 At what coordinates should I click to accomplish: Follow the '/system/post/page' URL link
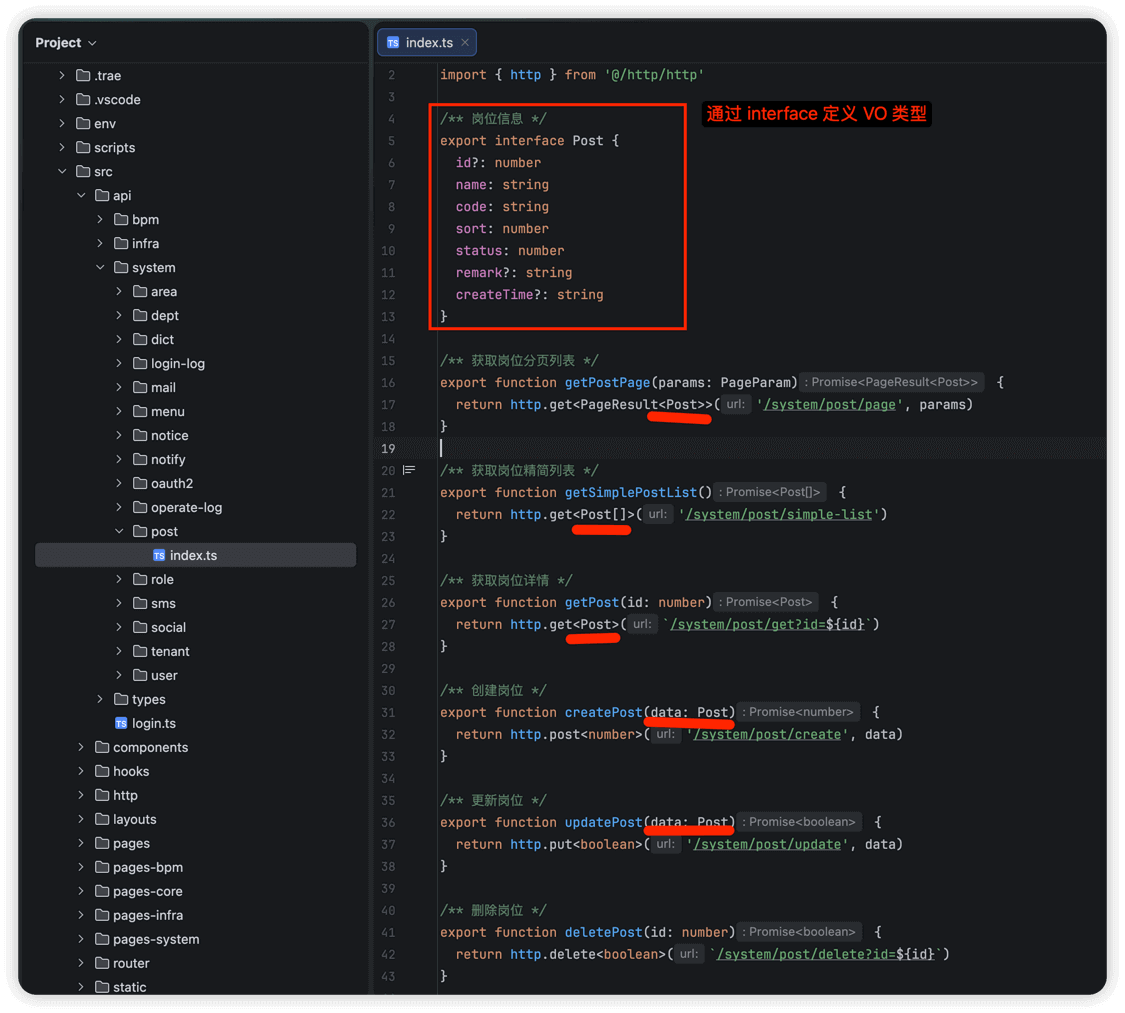click(x=831, y=405)
